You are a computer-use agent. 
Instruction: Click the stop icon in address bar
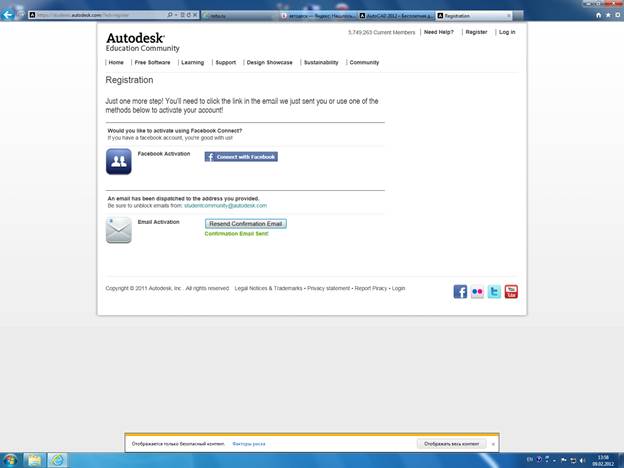tap(195, 15)
